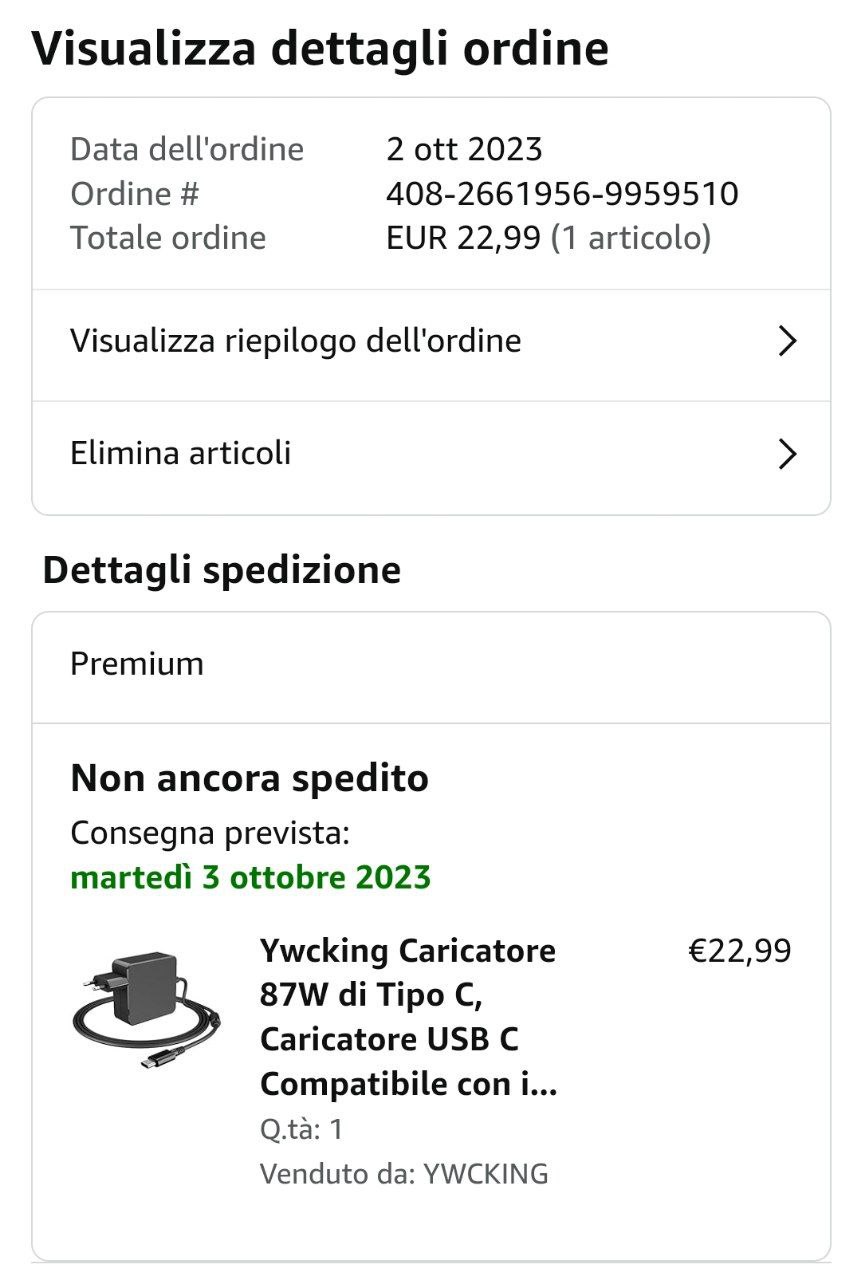Viewport: 861px width, 1280px height.
Task: Open chevron arrow next to Elimina articoli
Action: coord(788,455)
